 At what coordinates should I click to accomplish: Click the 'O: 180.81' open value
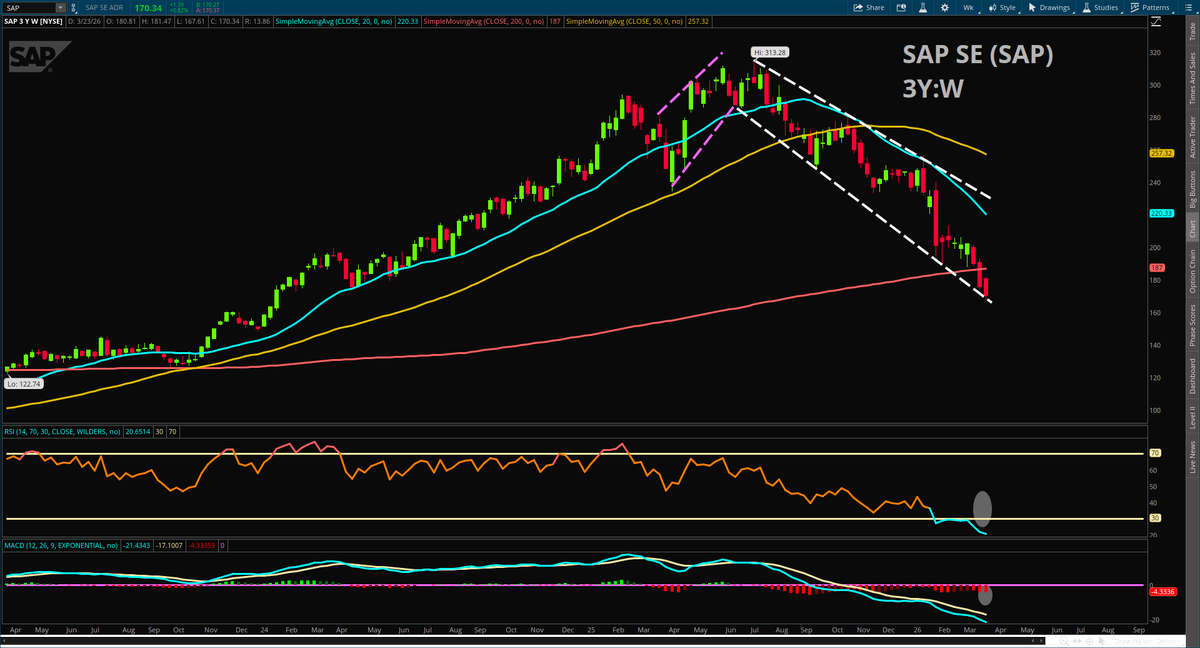click(121, 21)
